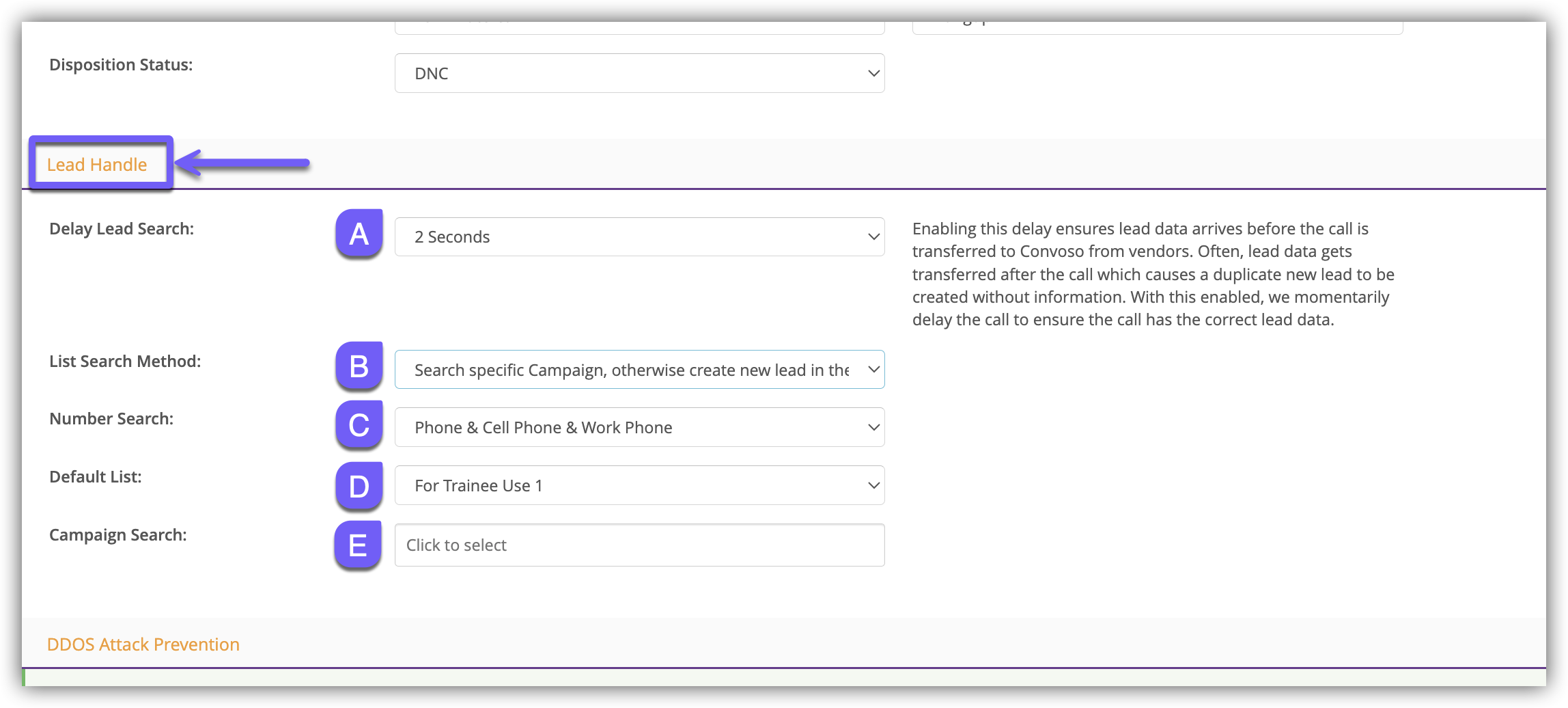Click the Delay Lead Search label

pyautogui.click(x=122, y=229)
